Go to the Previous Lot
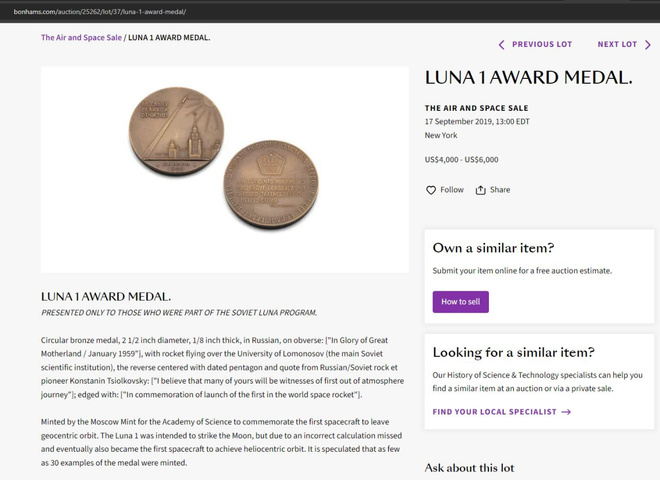 [535, 45]
